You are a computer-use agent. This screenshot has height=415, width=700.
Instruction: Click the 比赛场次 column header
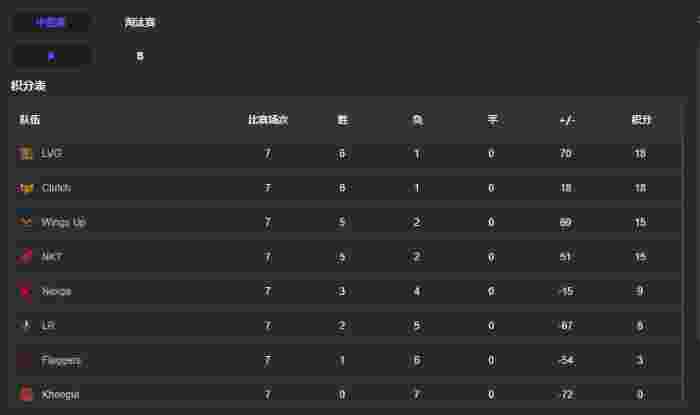pyautogui.click(x=268, y=120)
